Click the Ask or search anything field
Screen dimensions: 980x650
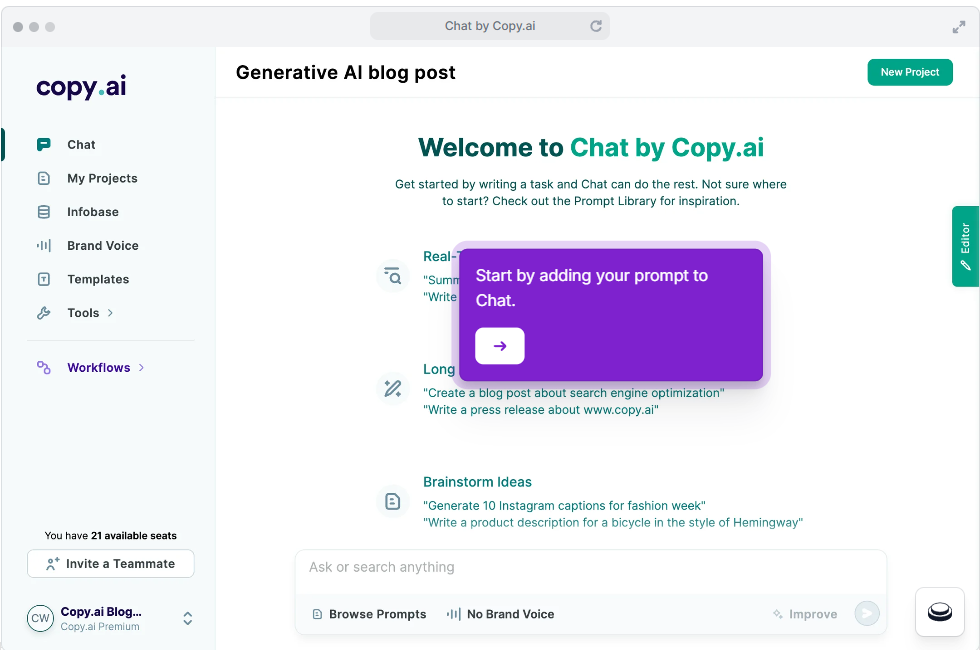click(x=591, y=566)
